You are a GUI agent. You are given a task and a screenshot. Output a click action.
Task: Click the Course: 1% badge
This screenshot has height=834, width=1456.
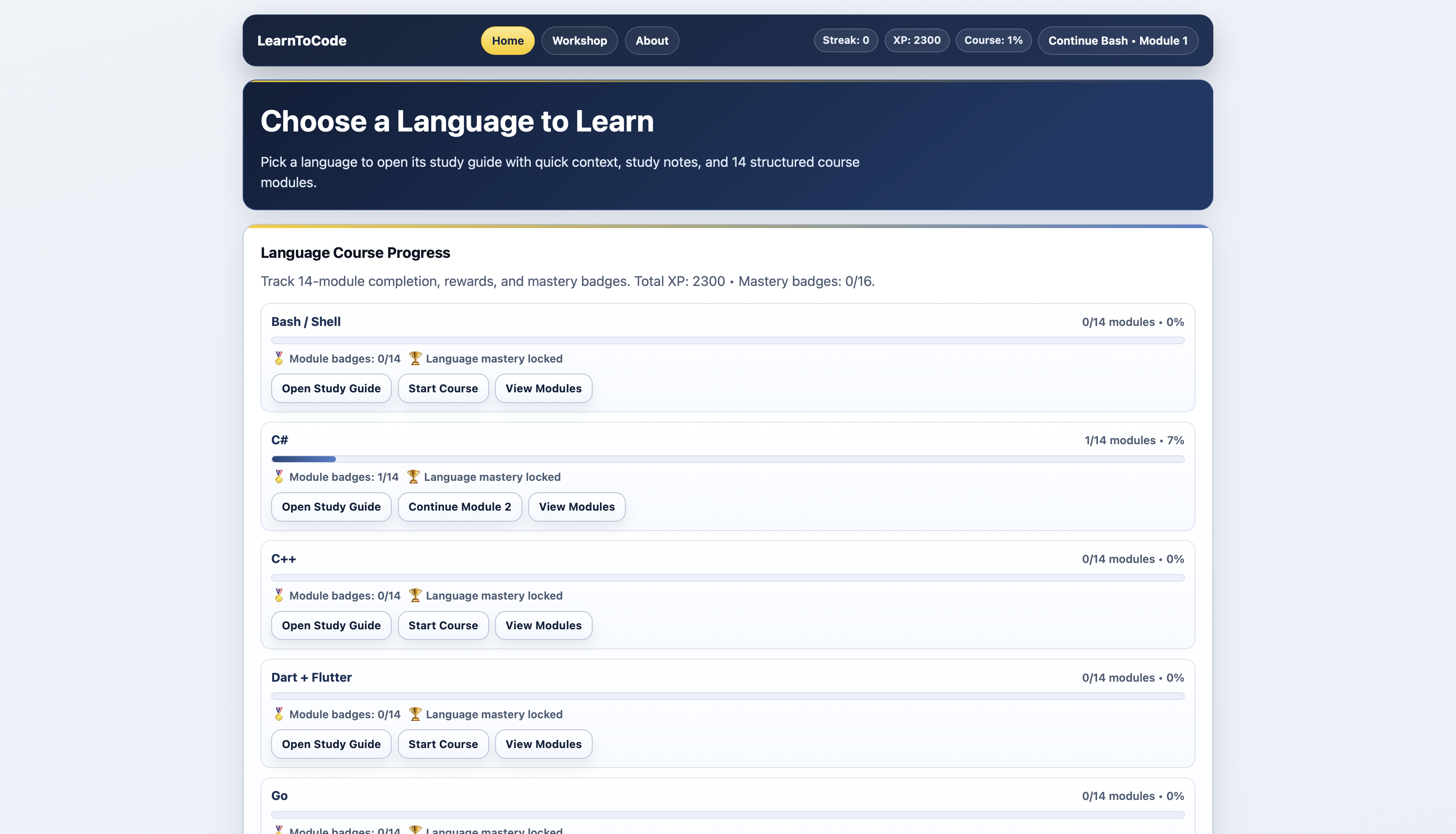(993, 40)
